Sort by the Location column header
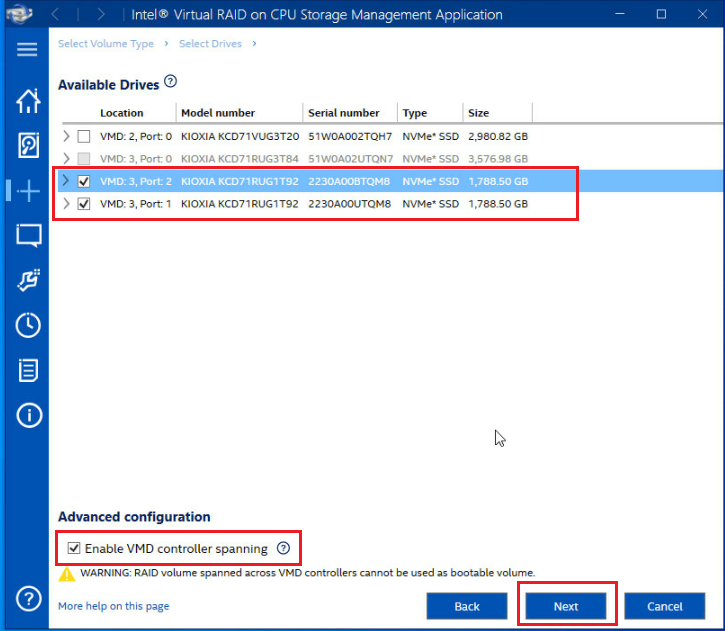The height and width of the screenshot is (631, 725). [122, 113]
